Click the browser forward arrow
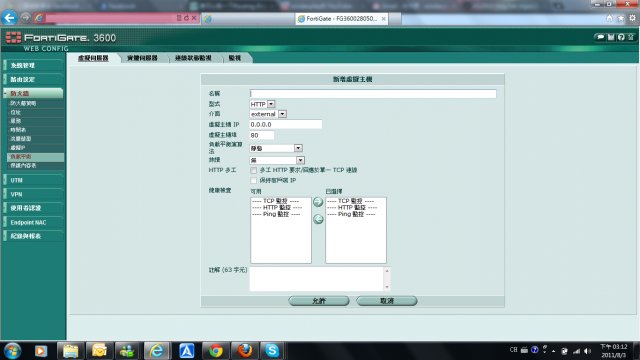Viewport: 640px width, 360px height. coord(25,18)
